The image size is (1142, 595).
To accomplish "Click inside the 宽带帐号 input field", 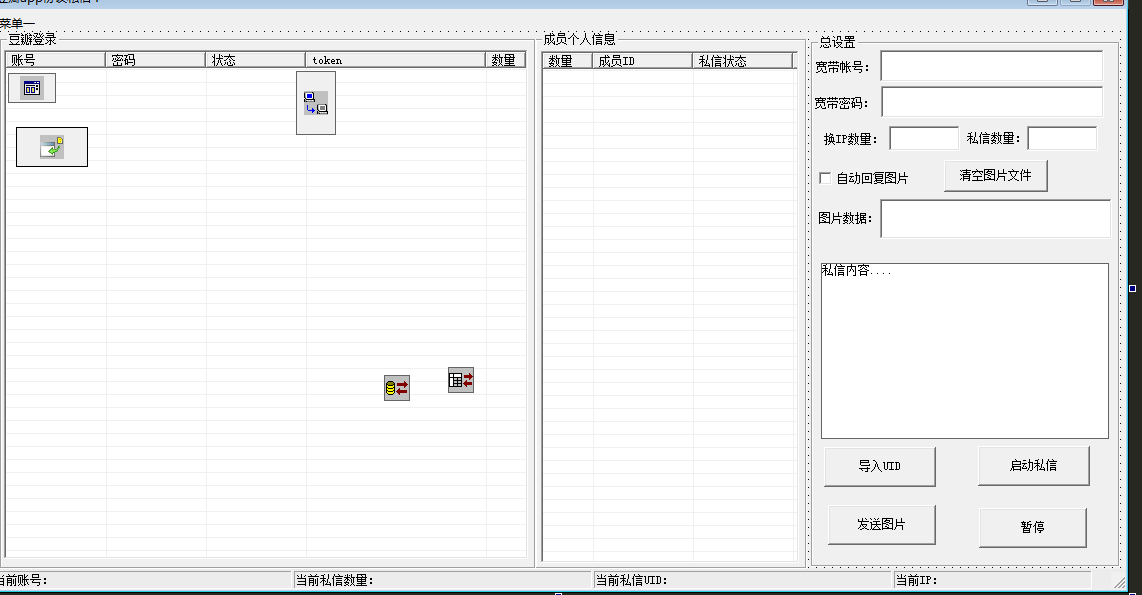I will (992, 66).
